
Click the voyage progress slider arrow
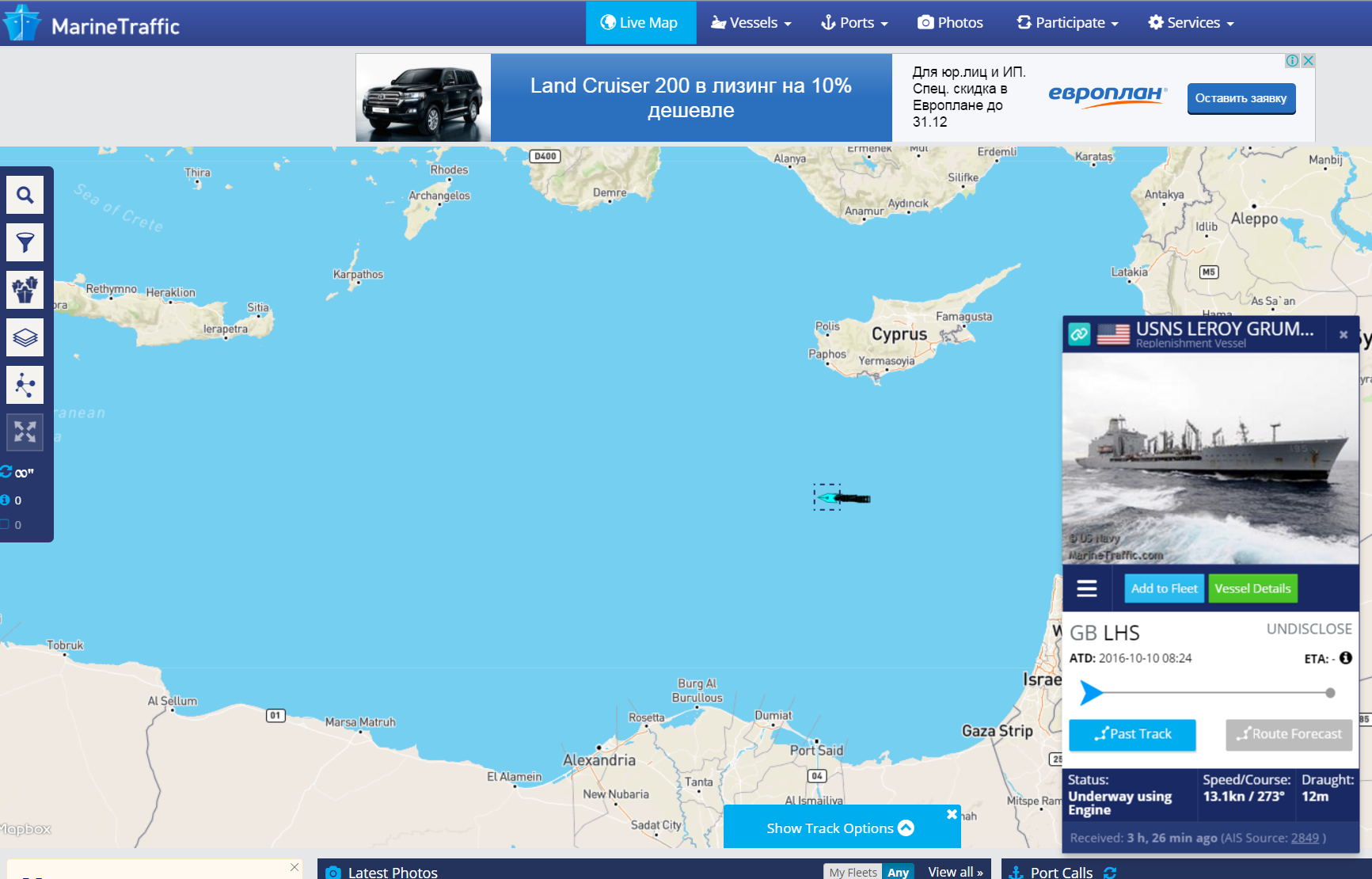(1091, 692)
